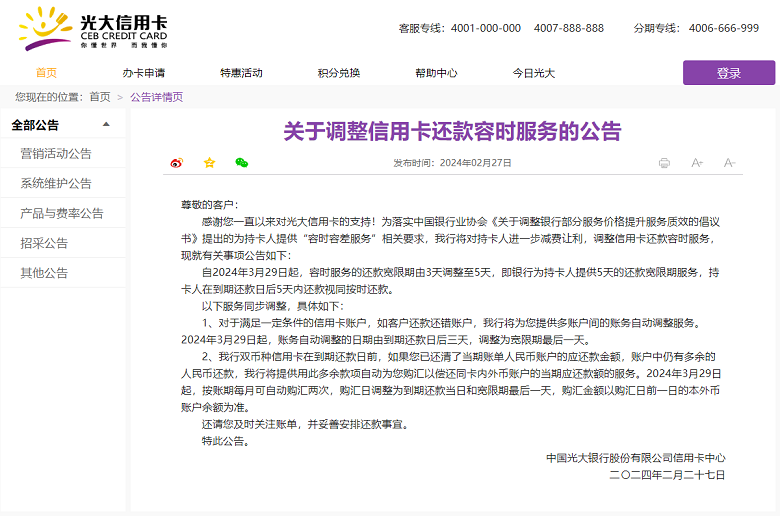Collapse the 全部公告 sidebar arrow

(106, 124)
